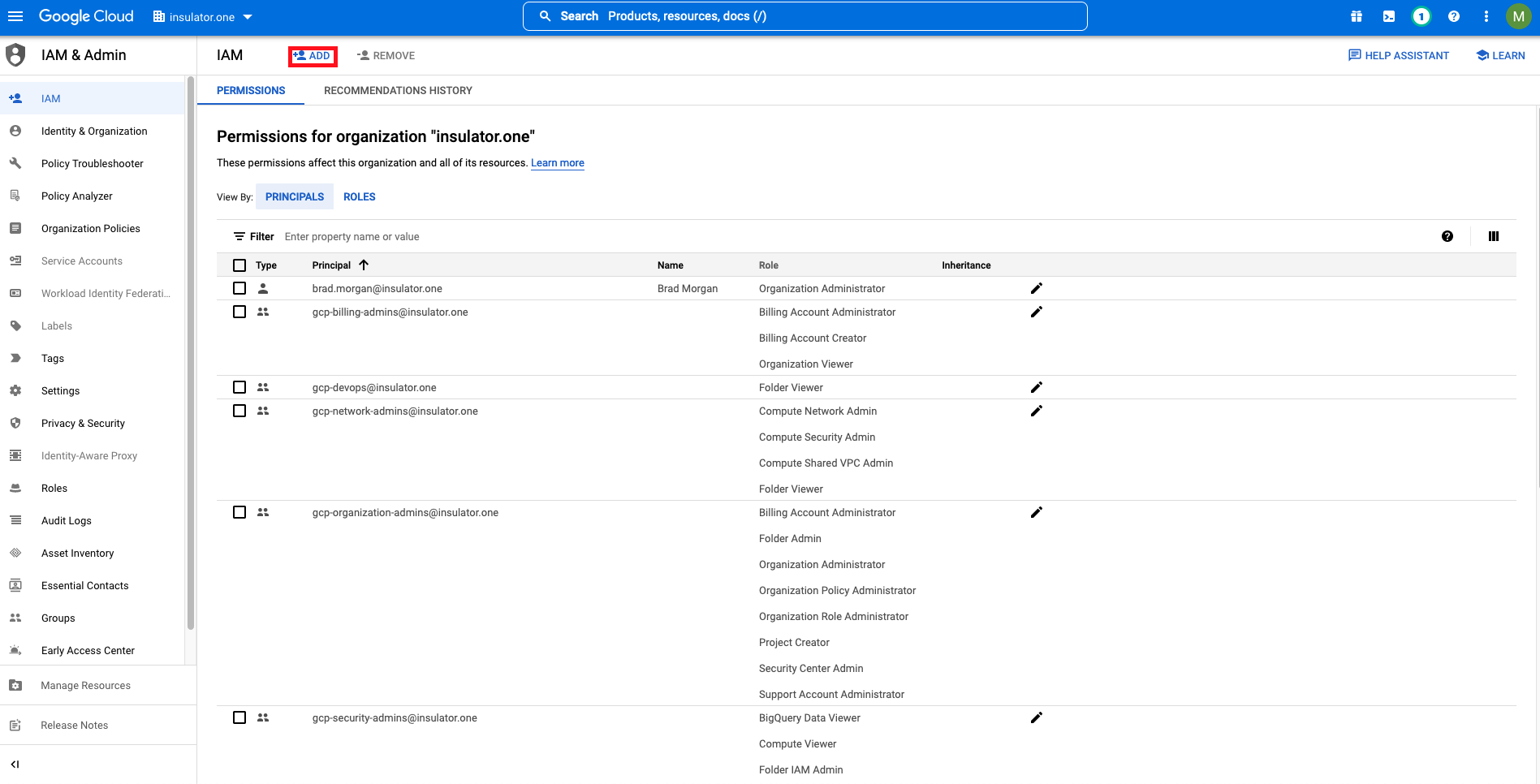The image size is (1540, 784).
Task: Collapse the left sidebar navigation
Action: (15, 765)
